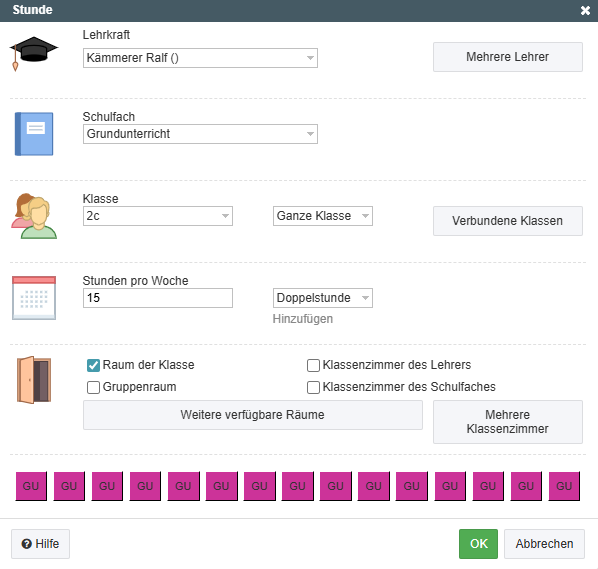Uncheck the Raum der Klasse checkbox
This screenshot has height=569, width=598.
click(93, 365)
